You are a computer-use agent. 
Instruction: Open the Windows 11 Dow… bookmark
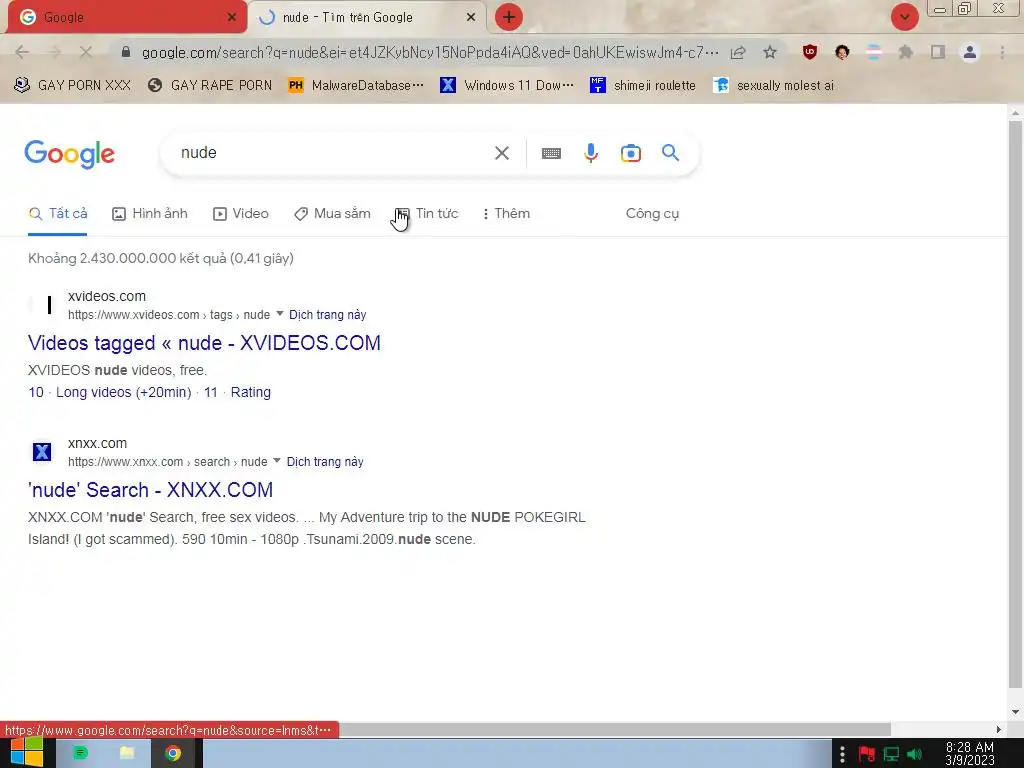coord(507,86)
